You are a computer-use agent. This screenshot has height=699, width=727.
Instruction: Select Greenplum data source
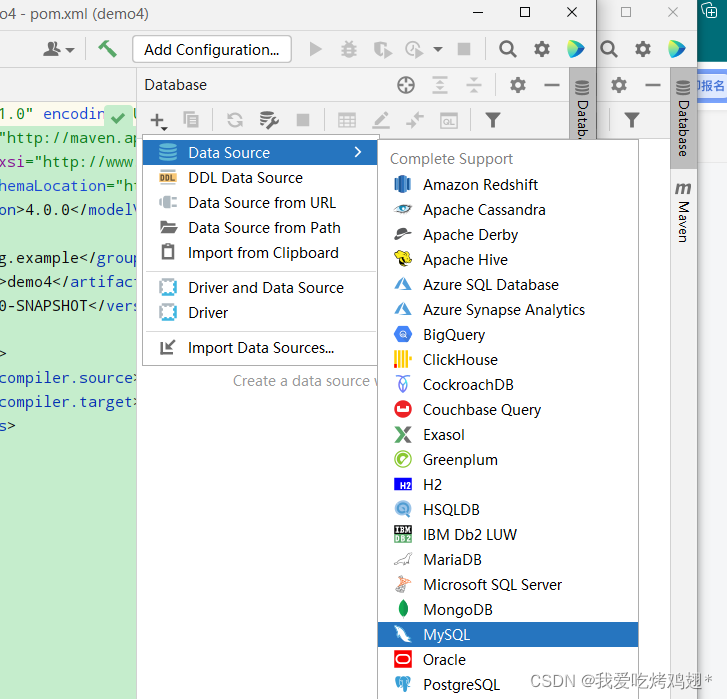click(x=508, y=460)
